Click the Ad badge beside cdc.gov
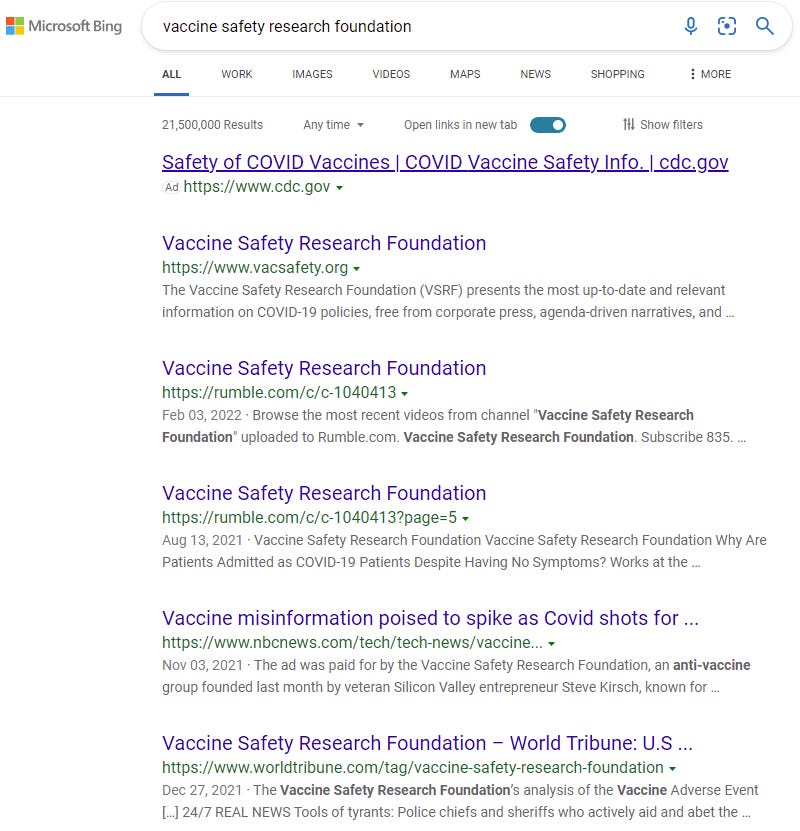 171,187
